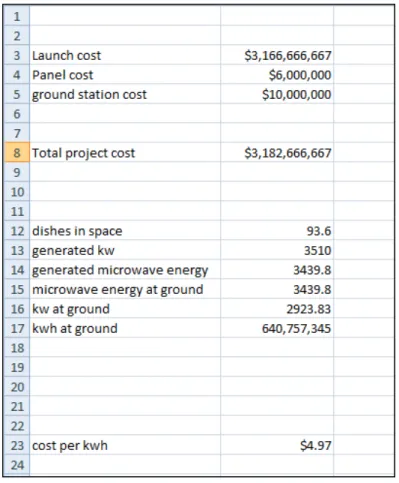Select row 1 via its row header

(x=17, y=16)
